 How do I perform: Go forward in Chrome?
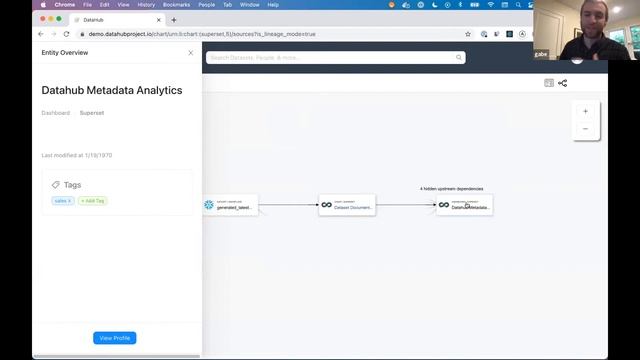click(x=53, y=34)
